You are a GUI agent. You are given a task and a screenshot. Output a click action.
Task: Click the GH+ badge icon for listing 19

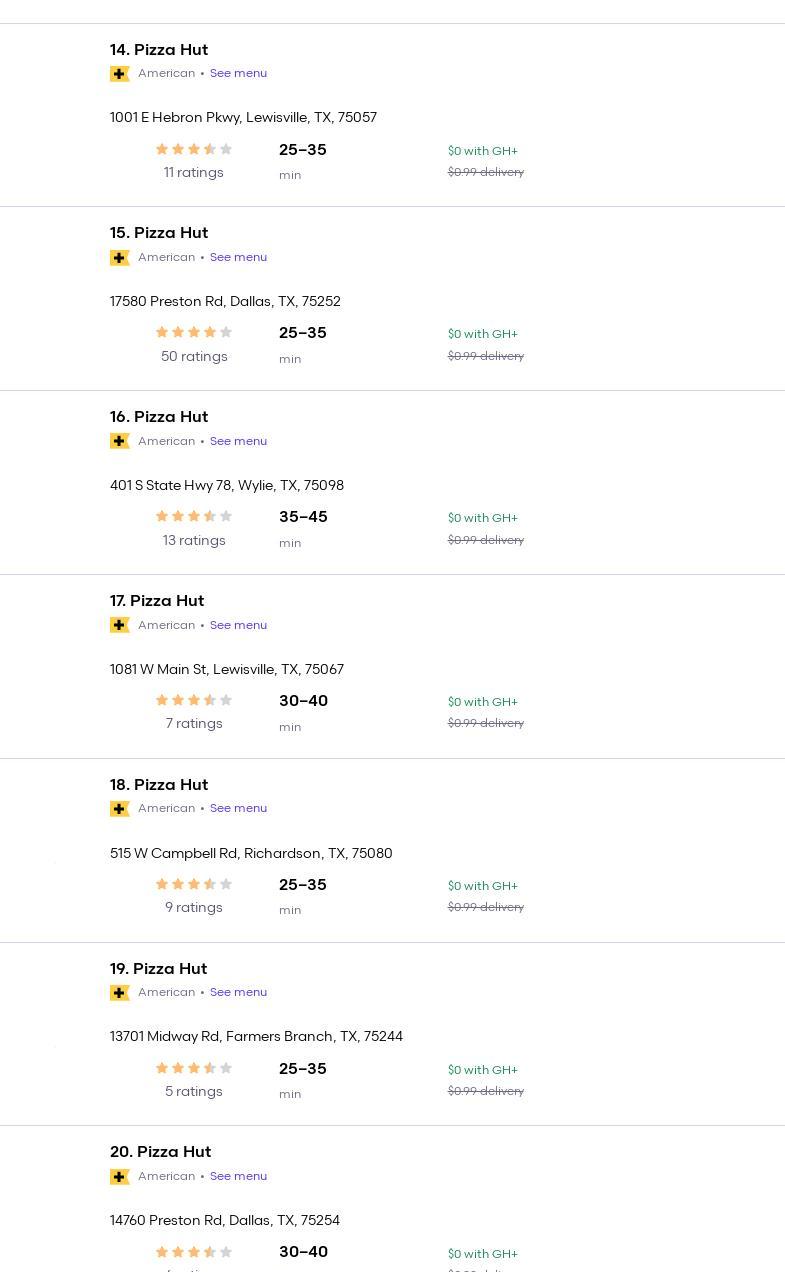pyautogui.click(x=120, y=993)
